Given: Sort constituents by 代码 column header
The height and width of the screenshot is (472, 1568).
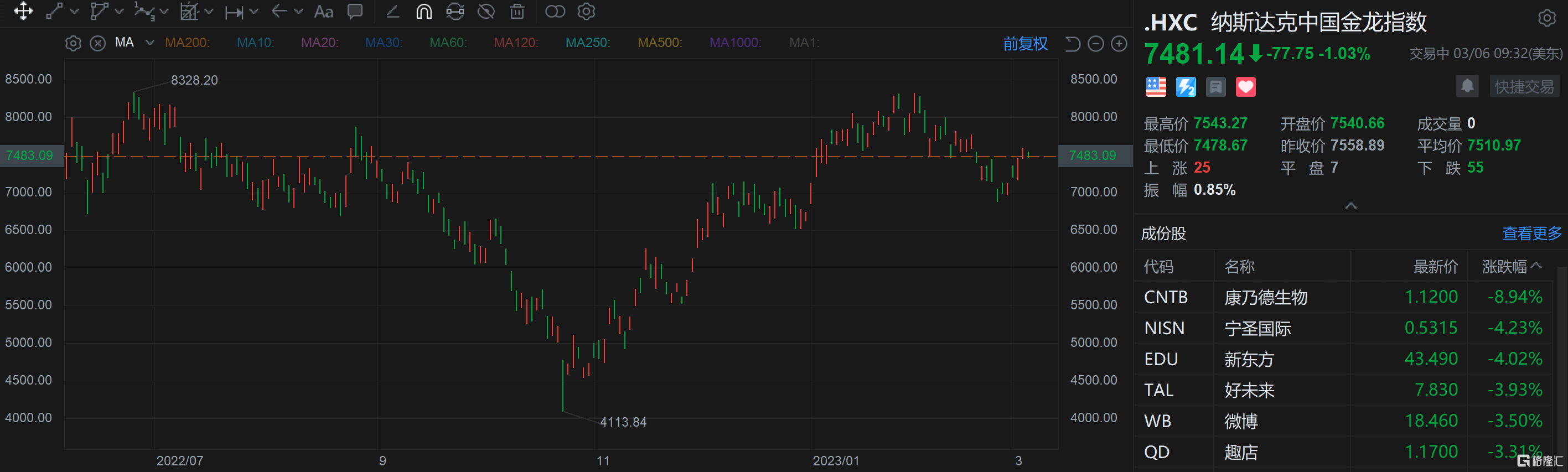Looking at the screenshot, I should 1158,266.
